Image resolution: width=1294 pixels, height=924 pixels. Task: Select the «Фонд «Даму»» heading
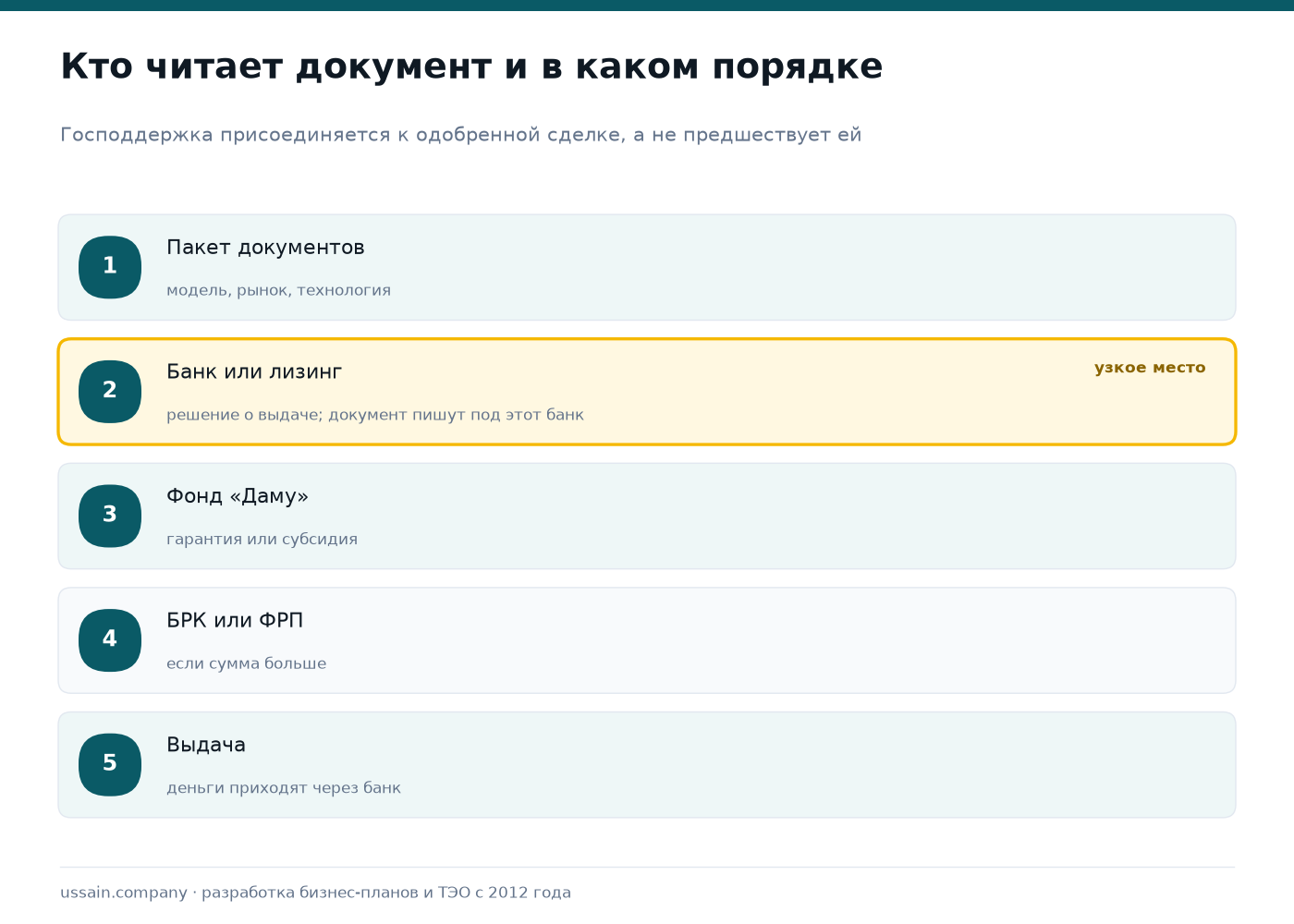(x=238, y=496)
